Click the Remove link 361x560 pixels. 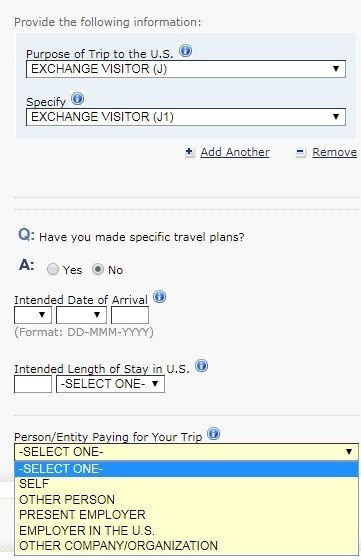pyautogui.click(x=335, y=152)
